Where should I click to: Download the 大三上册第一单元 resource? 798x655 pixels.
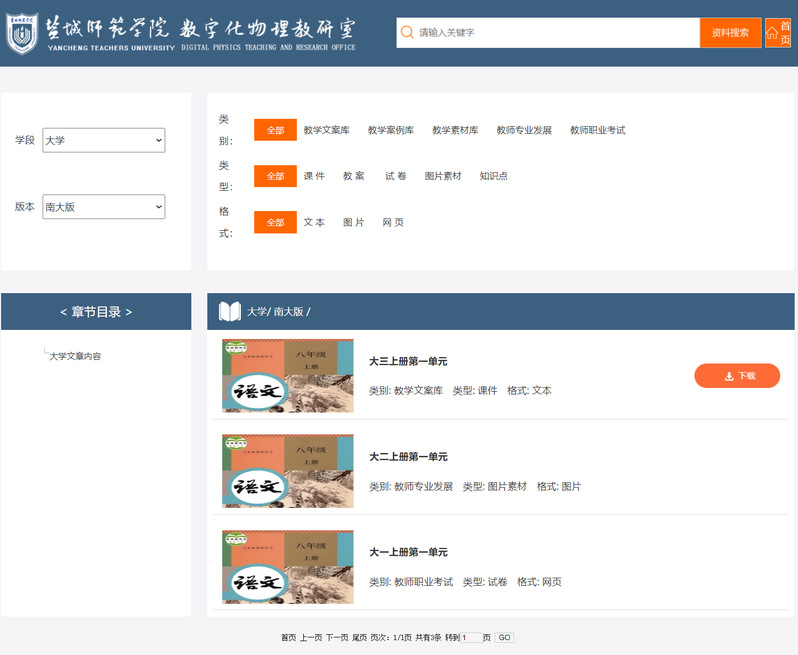tap(736, 376)
